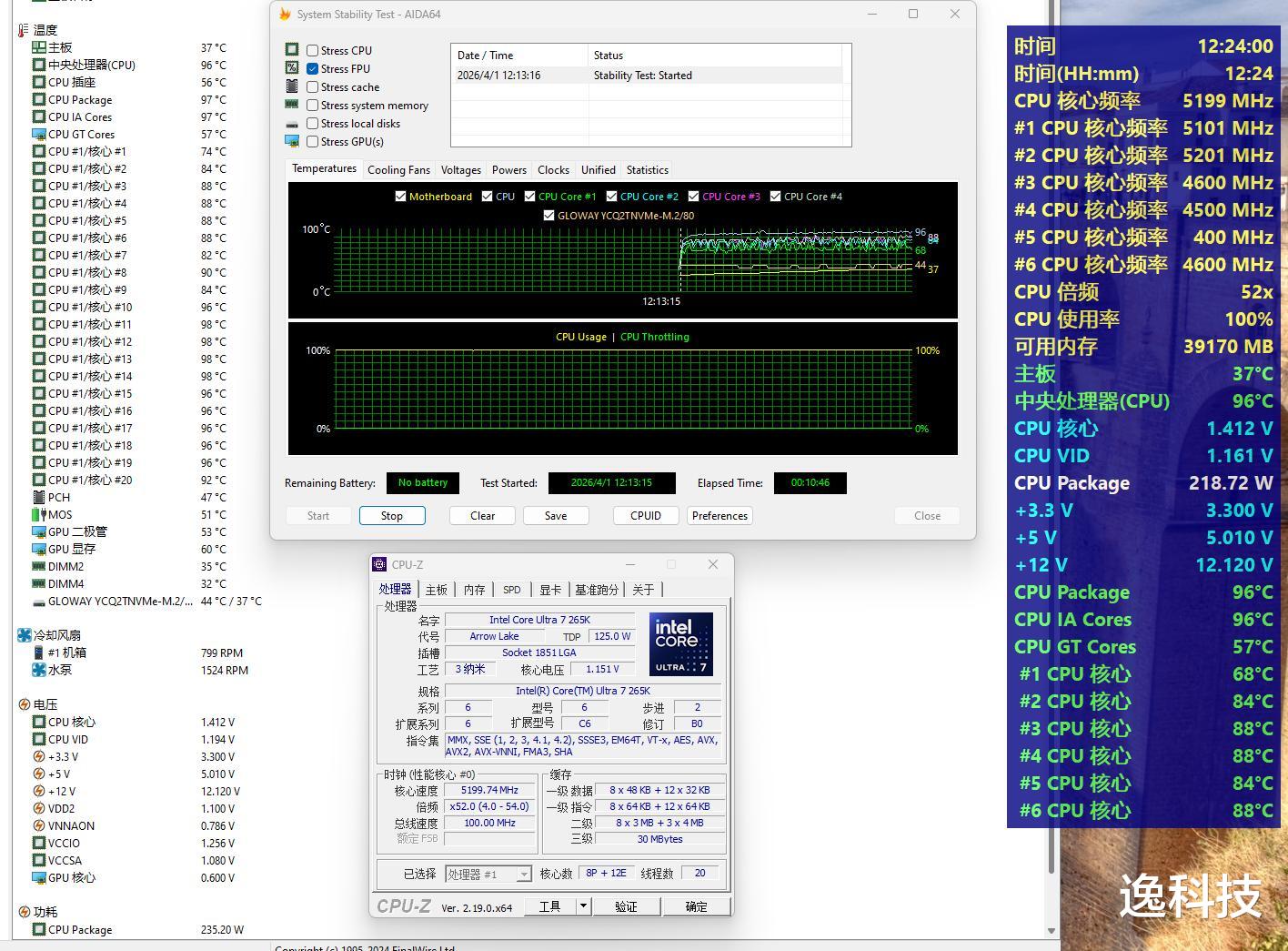Click the CPU-Z chip icon in title bar
Screen dimensions: 1288x951
[380, 564]
